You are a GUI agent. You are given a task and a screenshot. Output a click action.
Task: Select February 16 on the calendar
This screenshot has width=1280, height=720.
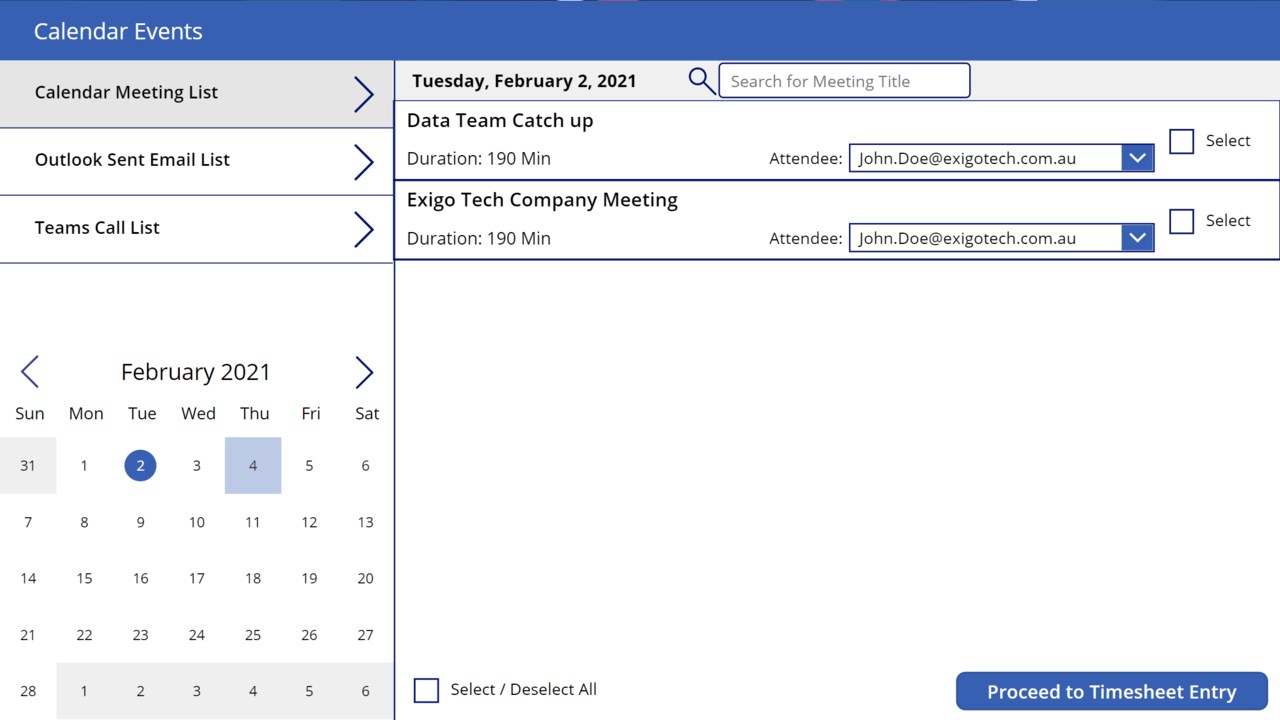click(x=140, y=578)
